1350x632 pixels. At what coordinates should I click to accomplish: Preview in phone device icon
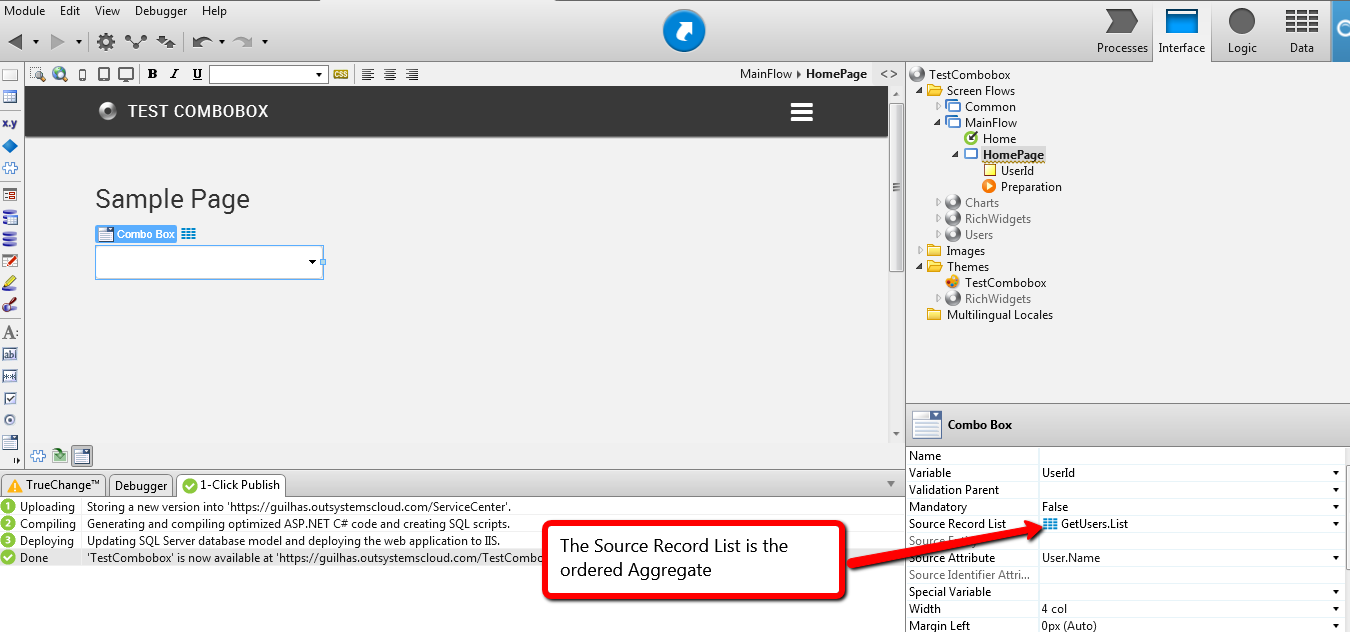pyautogui.click(x=82, y=74)
